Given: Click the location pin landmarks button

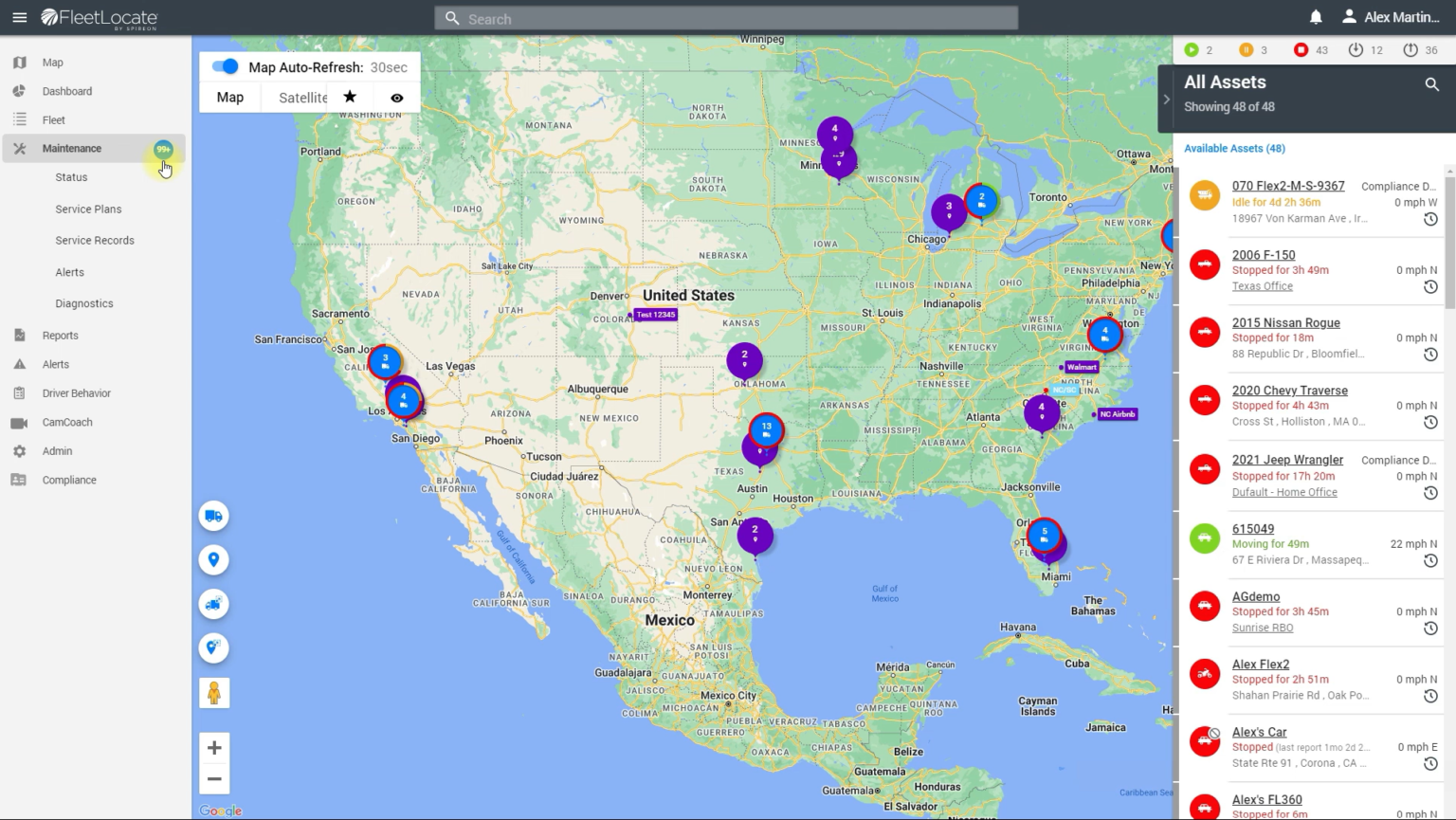Looking at the screenshot, I should click(213, 559).
